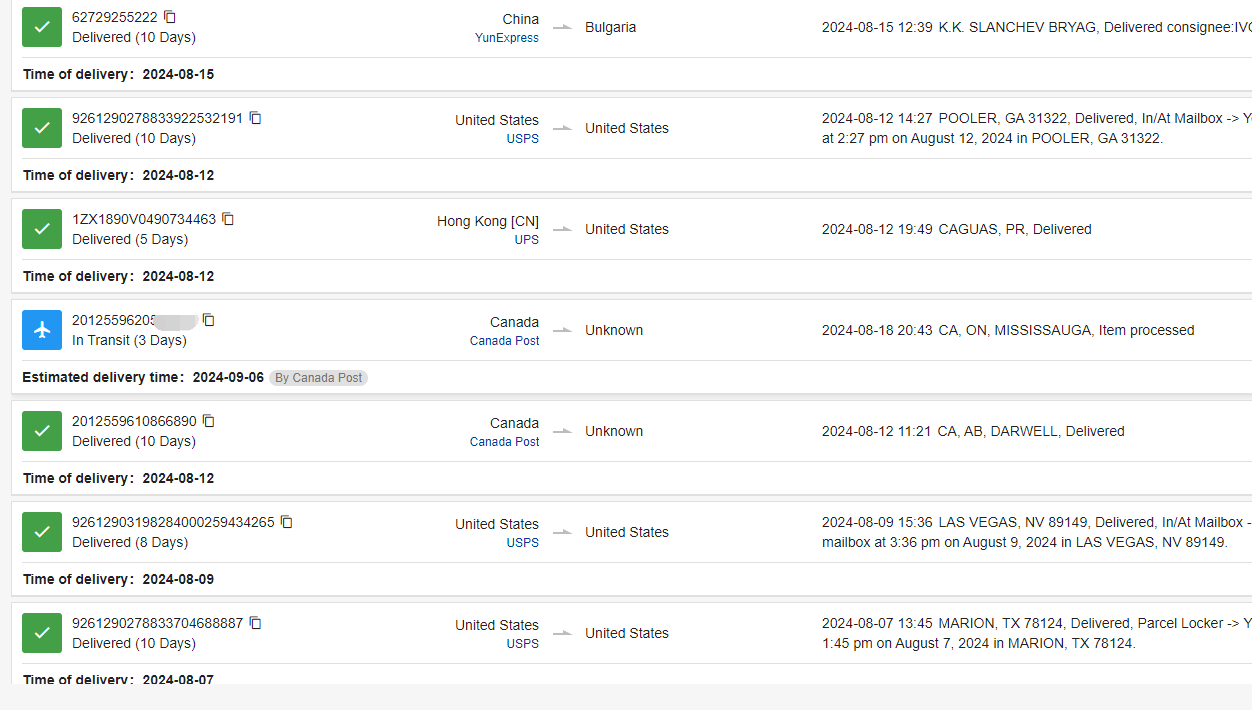This screenshot has height=710, width=1252.
Task: Open the YunExpress carrier link
Action: (x=507, y=38)
